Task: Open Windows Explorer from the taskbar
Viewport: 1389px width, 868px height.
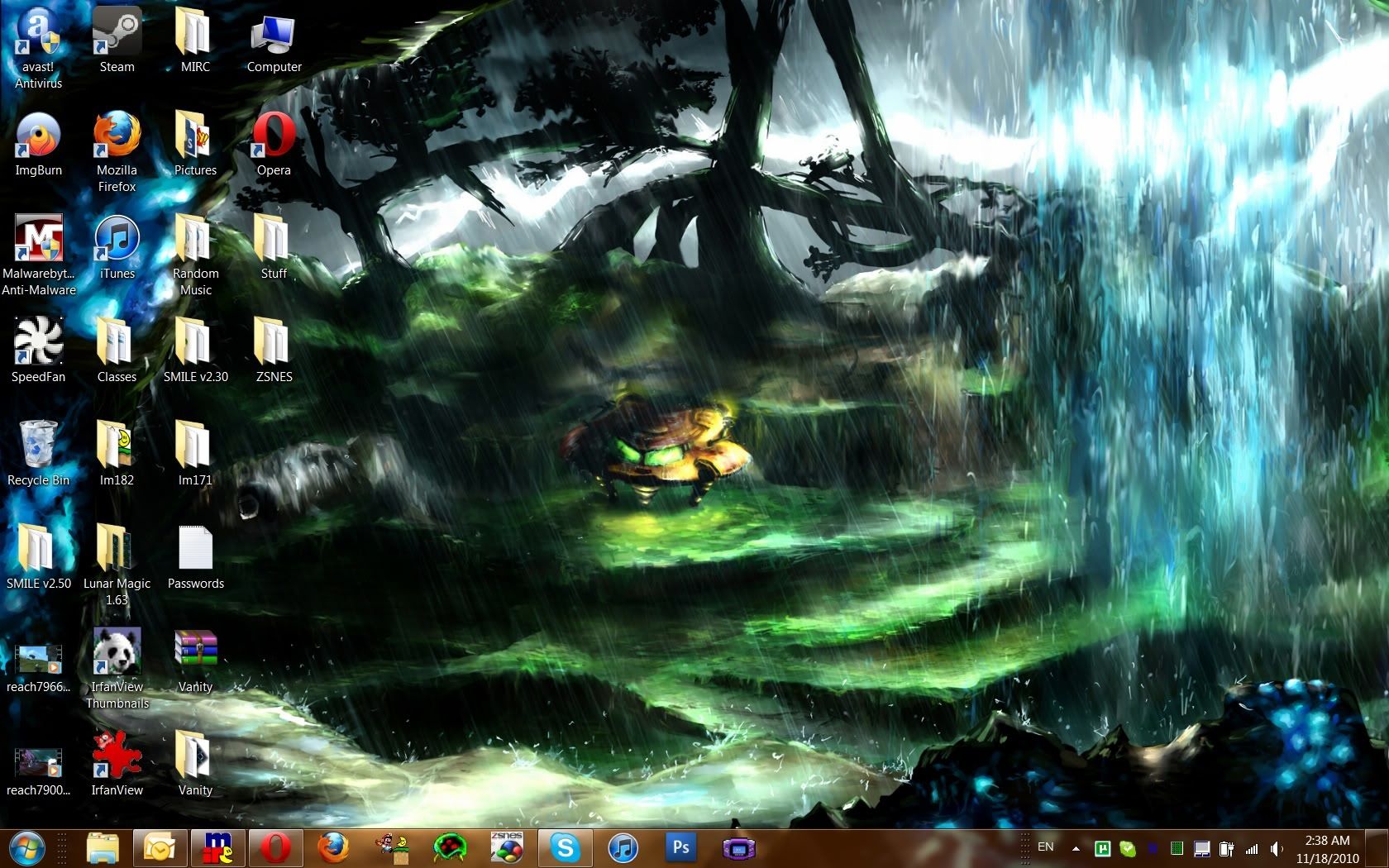Action: click(103, 848)
